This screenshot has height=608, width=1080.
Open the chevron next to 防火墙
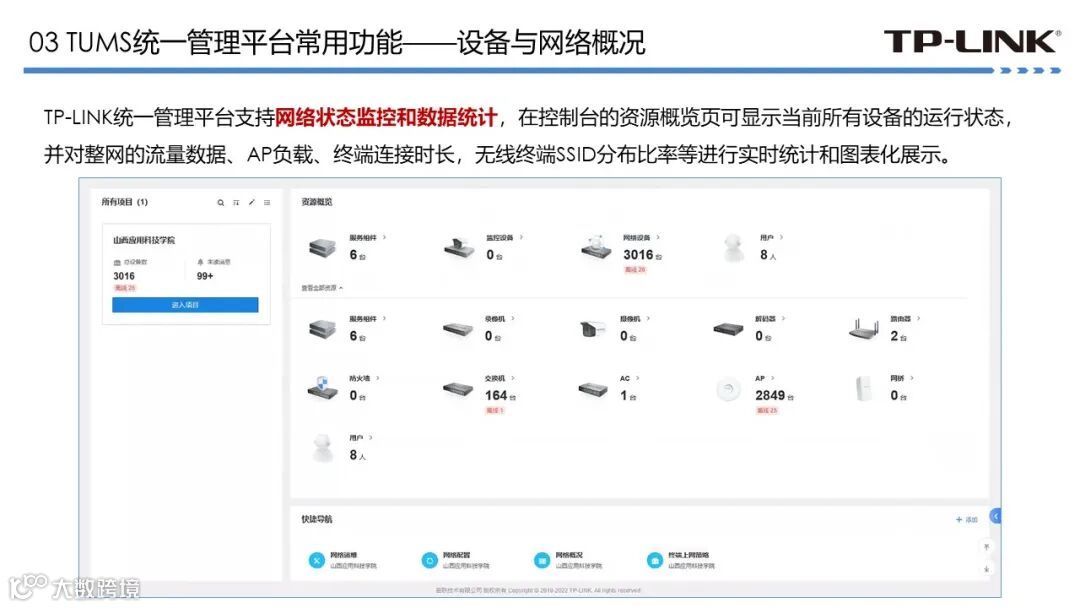pos(377,378)
